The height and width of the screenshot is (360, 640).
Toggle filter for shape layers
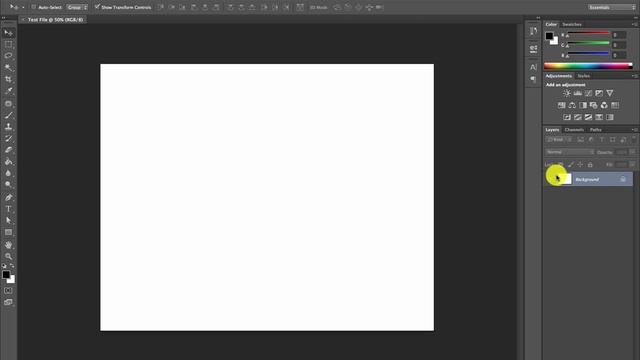(612, 140)
